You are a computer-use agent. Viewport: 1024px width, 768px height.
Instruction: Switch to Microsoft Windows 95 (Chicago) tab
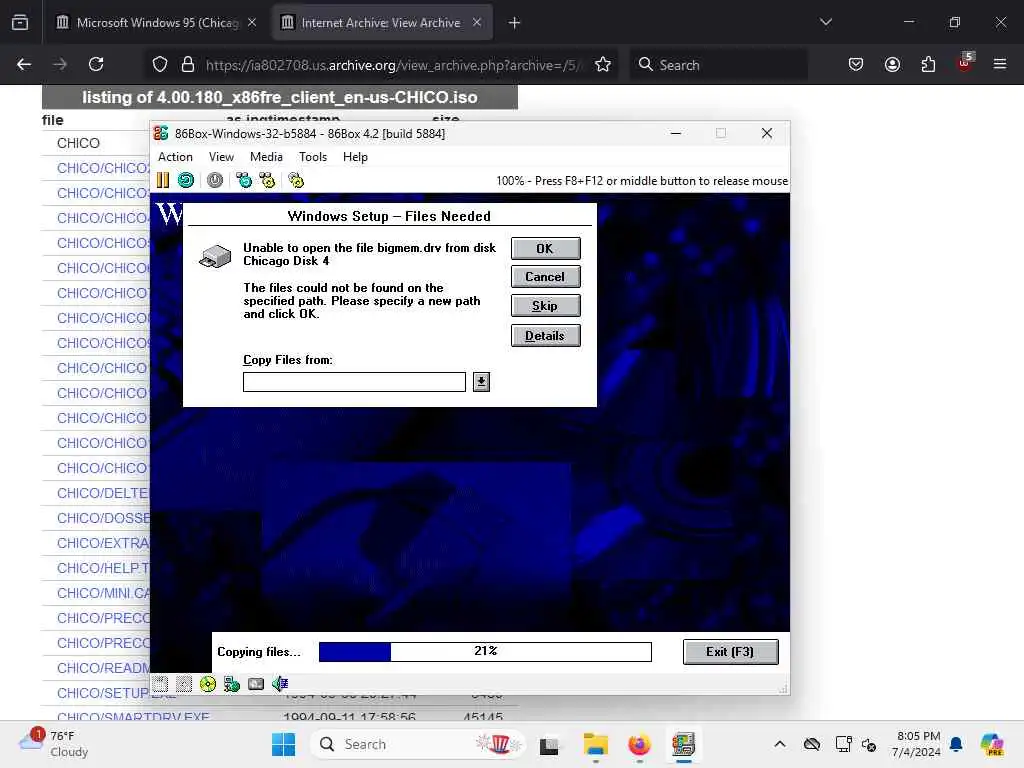(157, 23)
